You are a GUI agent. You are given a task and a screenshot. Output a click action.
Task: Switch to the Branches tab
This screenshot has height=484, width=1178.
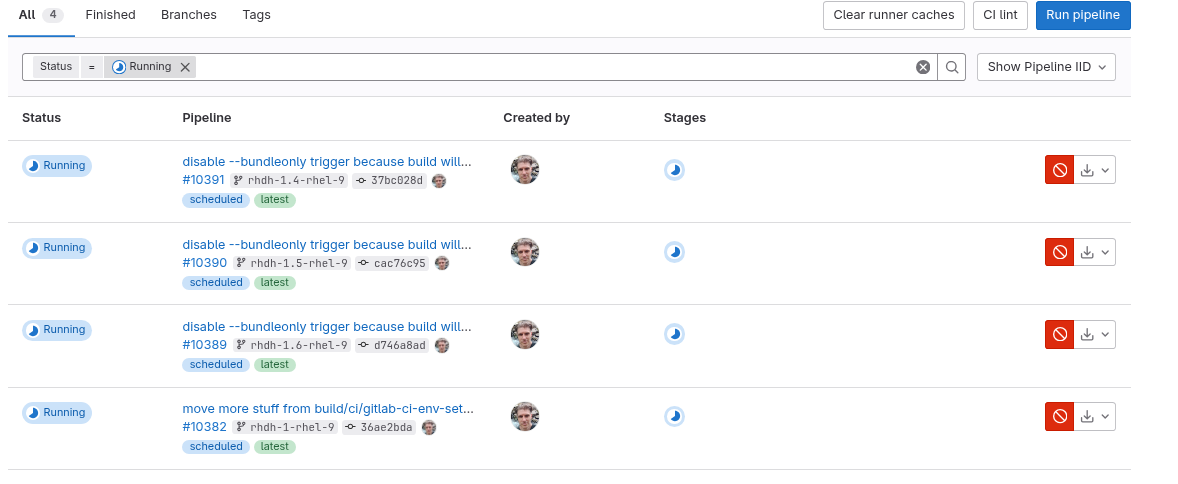click(188, 15)
